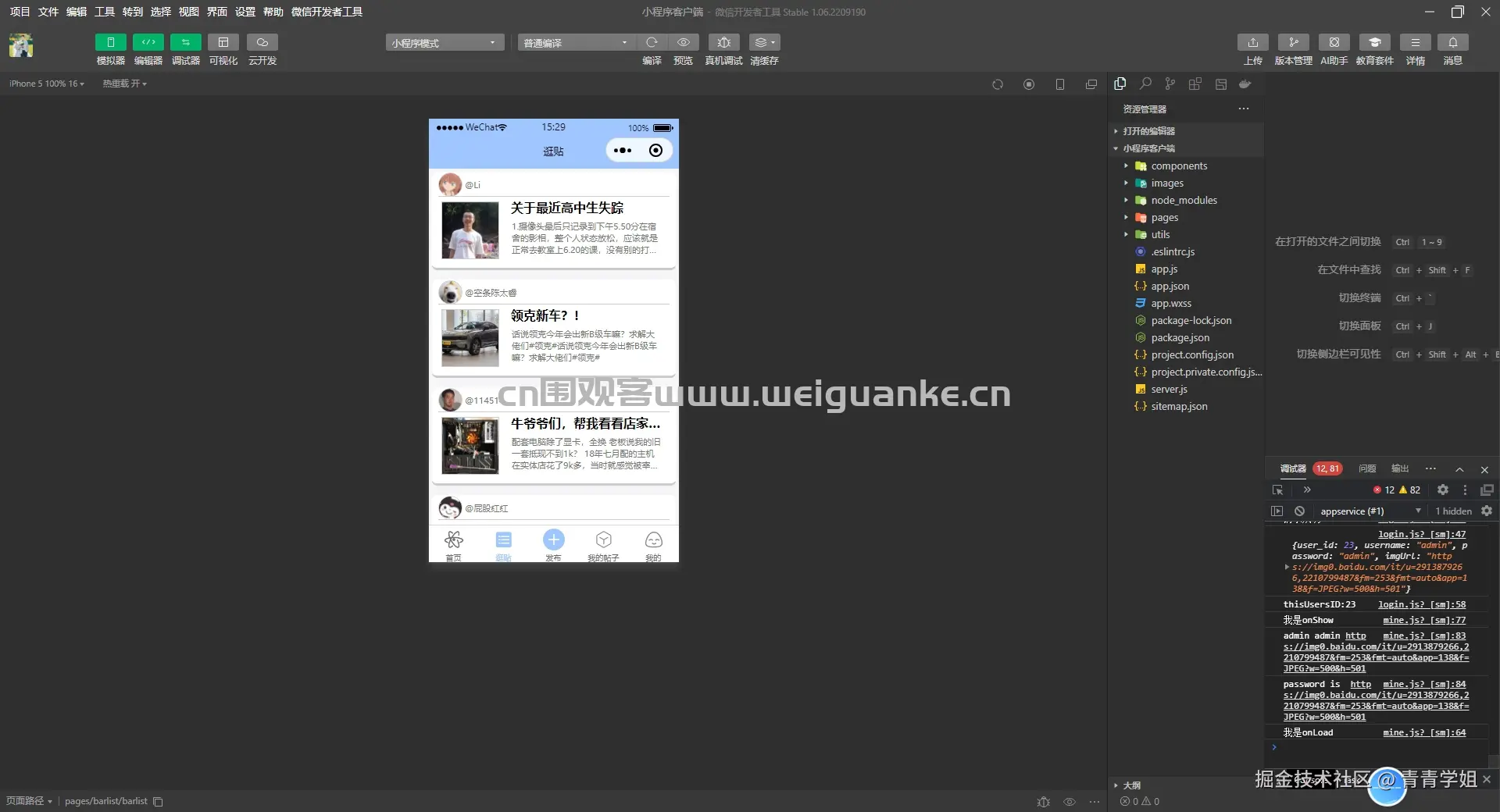
Task: Click the Upload icon button
Action: coord(1252,42)
